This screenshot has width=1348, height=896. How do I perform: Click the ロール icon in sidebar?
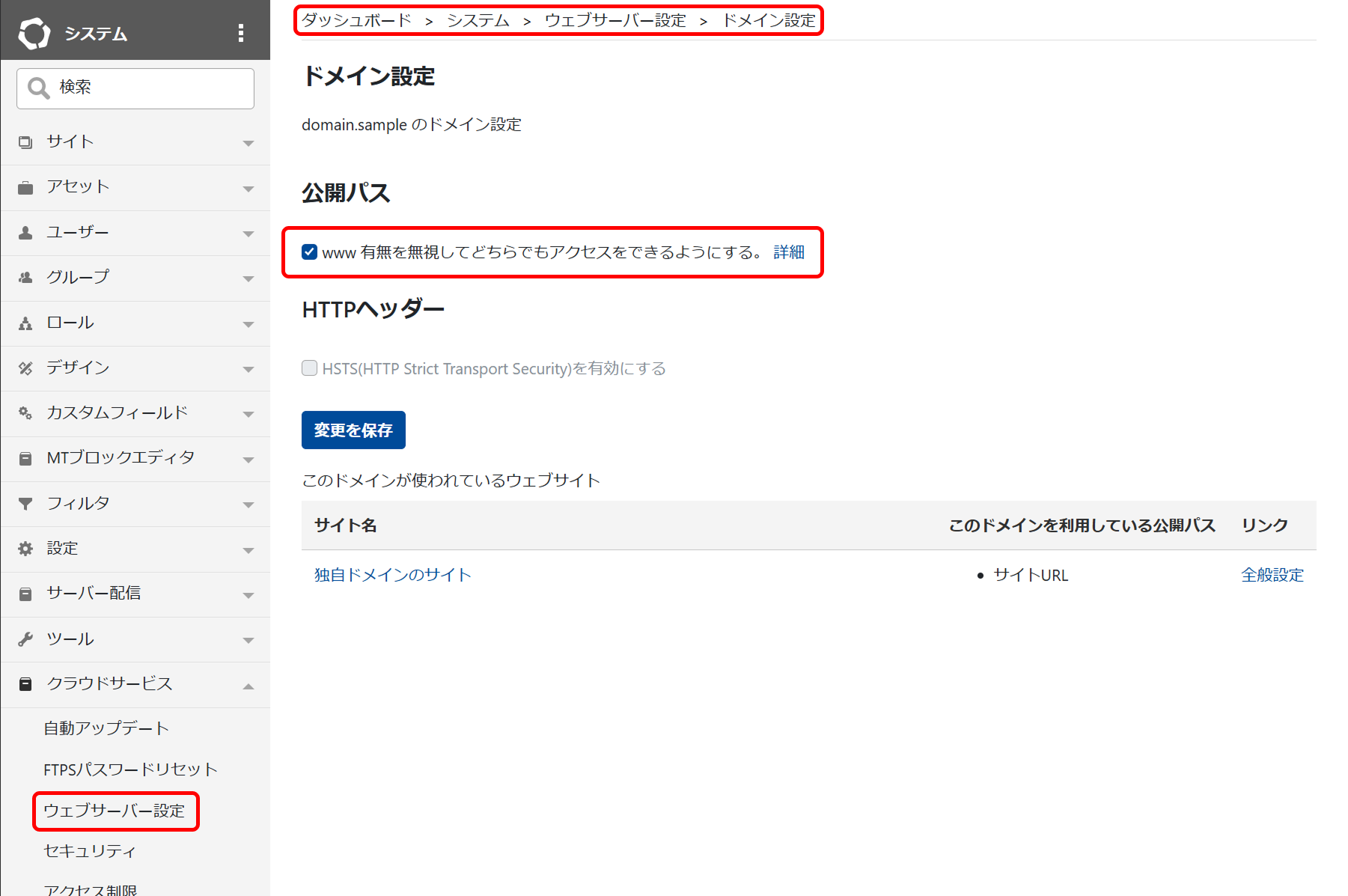[x=25, y=323]
